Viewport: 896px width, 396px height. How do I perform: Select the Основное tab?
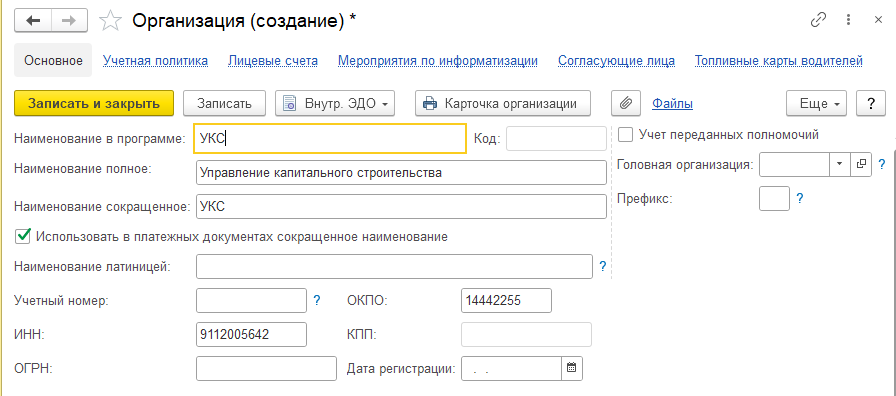(53, 60)
